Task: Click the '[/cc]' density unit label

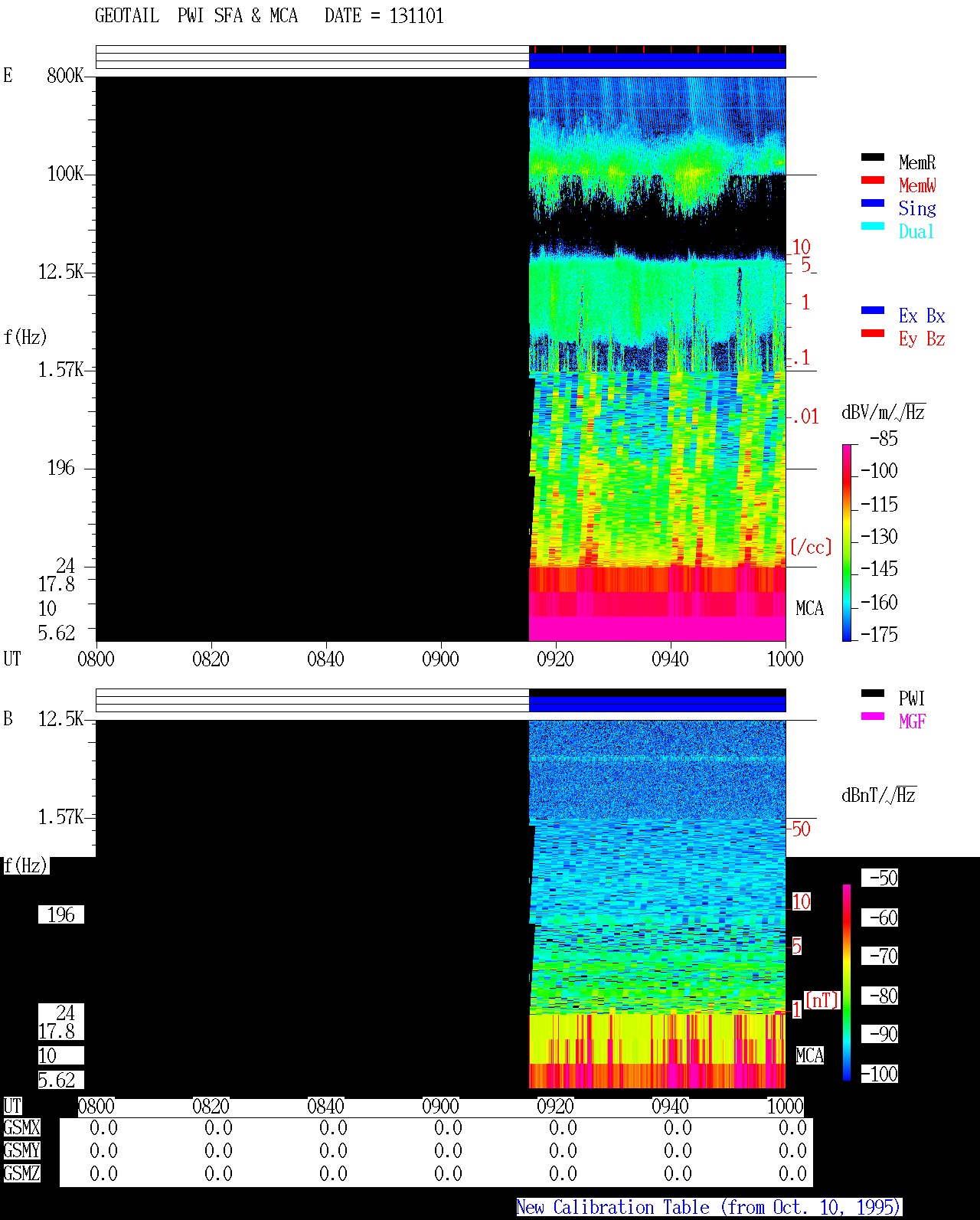Action: 811,547
